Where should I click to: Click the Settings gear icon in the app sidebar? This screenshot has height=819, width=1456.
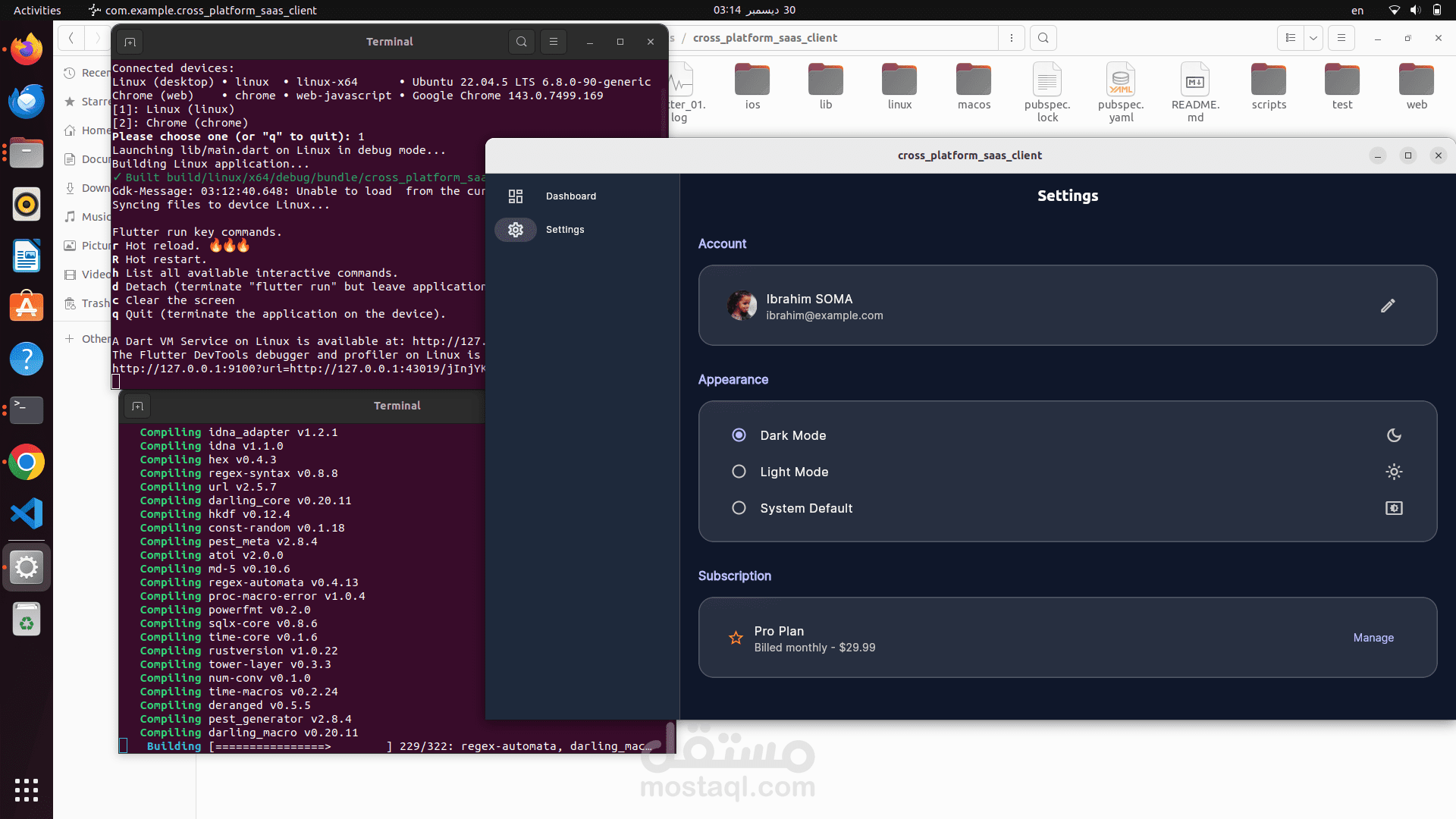[516, 230]
